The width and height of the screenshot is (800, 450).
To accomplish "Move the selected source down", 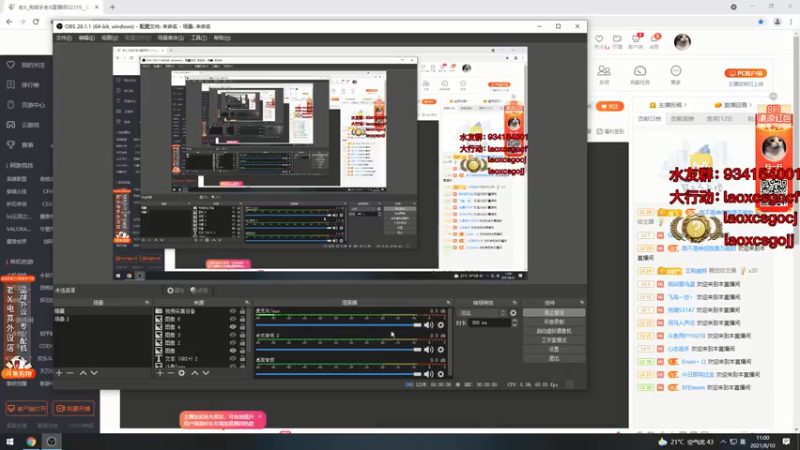I will [206, 373].
